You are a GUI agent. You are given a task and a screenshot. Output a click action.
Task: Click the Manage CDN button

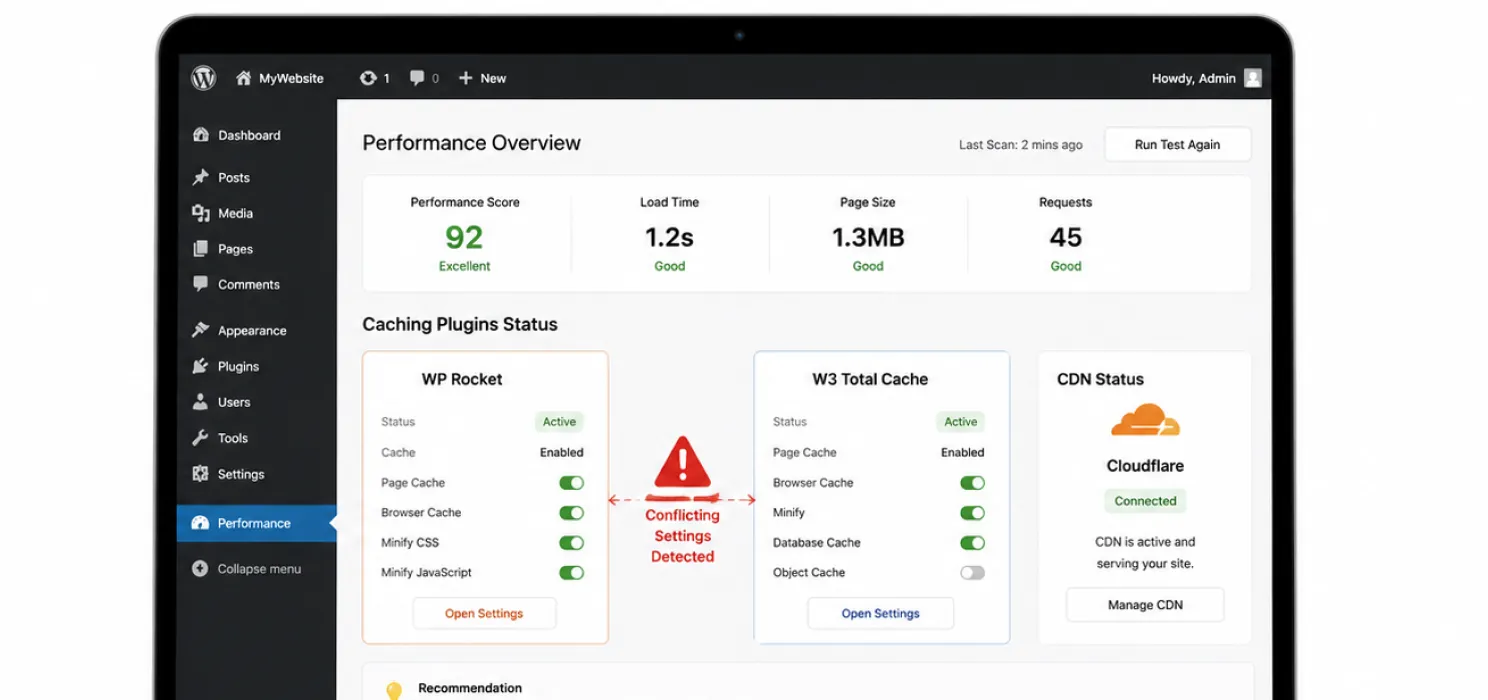[x=1145, y=605]
